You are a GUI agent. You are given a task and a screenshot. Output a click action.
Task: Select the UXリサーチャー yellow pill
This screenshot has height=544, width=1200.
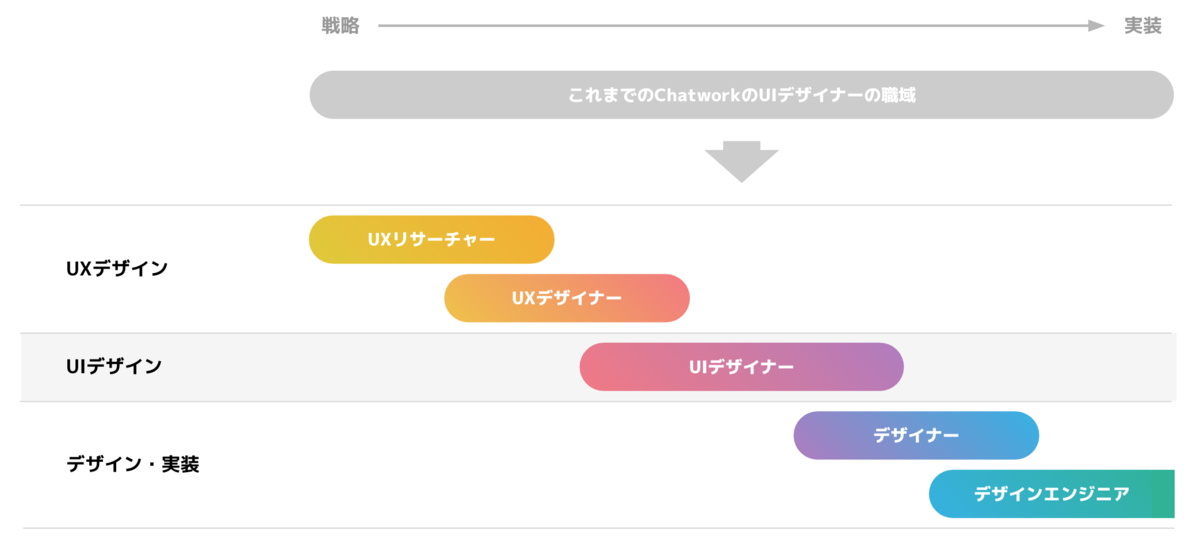tap(432, 240)
